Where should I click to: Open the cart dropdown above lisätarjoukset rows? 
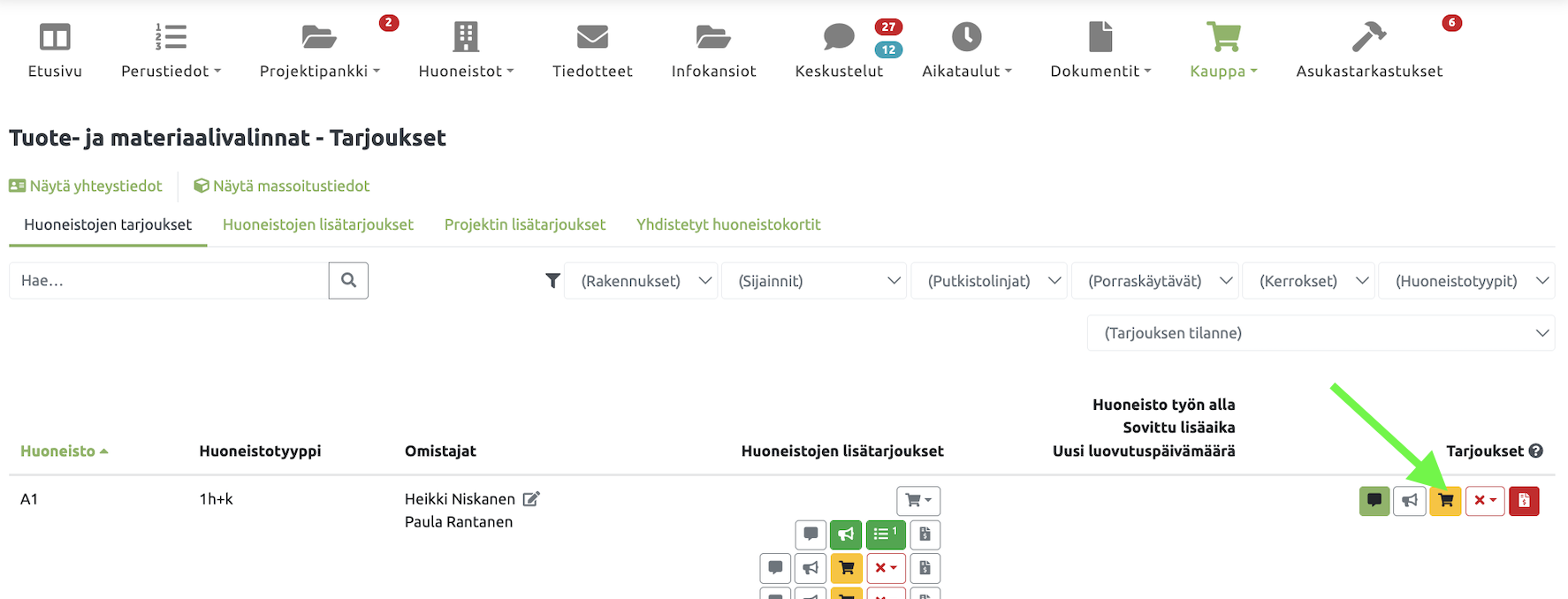[918, 501]
